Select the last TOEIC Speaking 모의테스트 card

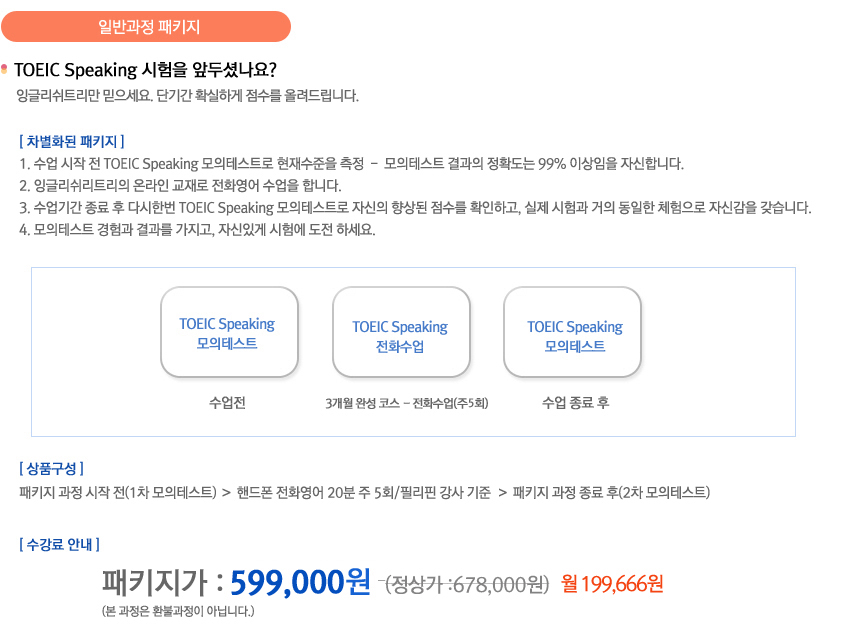(x=573, y=332)
